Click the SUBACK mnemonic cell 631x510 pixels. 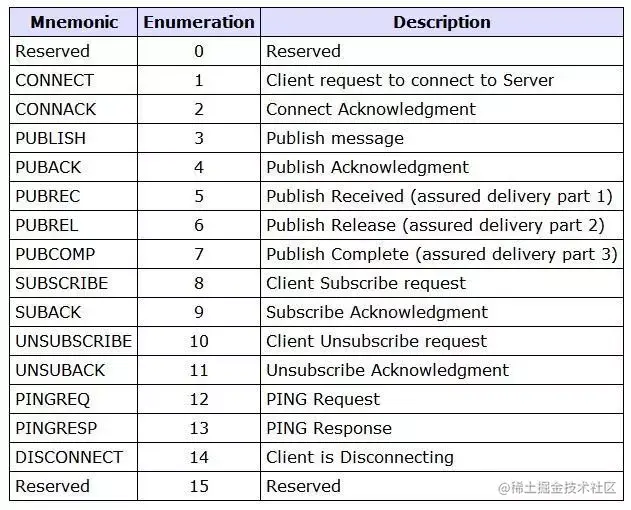48,312
